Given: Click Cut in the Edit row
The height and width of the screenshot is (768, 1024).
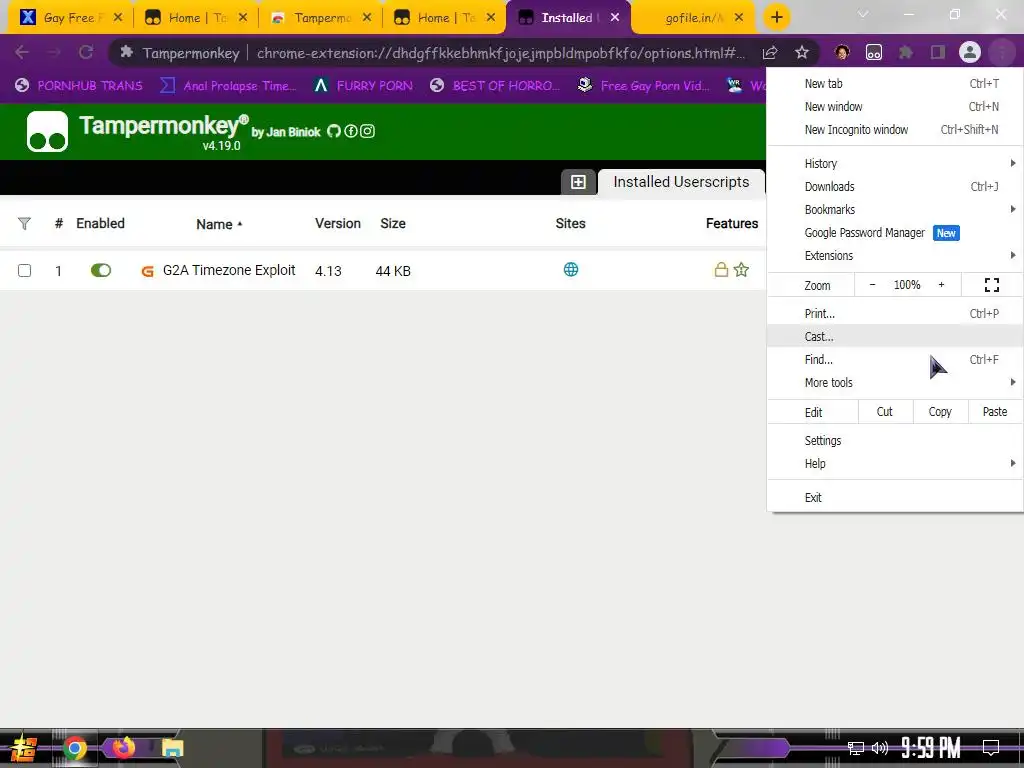Looking at the screenshot, I should tap(885, 412).
